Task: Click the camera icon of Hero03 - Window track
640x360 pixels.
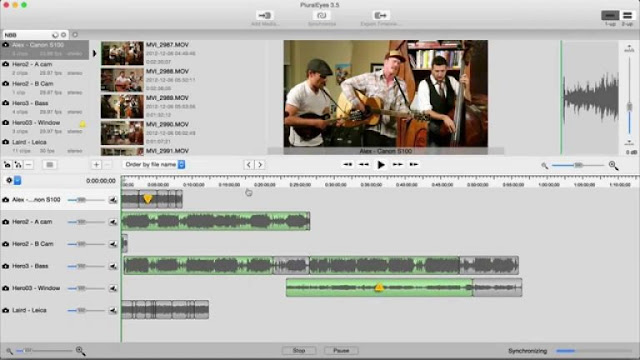Action: click(6, 288)
